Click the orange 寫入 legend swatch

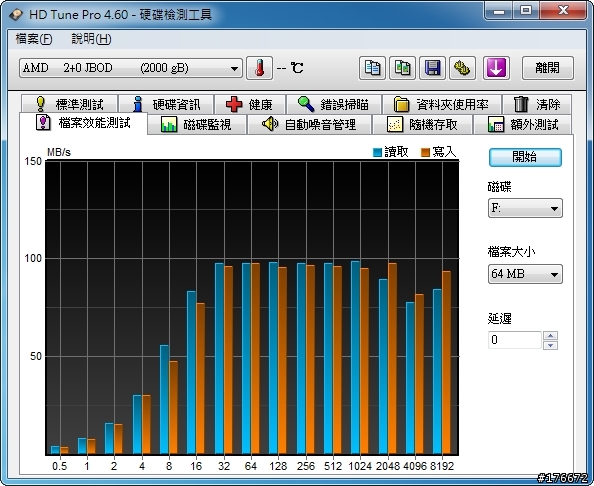tap(425, 152)
